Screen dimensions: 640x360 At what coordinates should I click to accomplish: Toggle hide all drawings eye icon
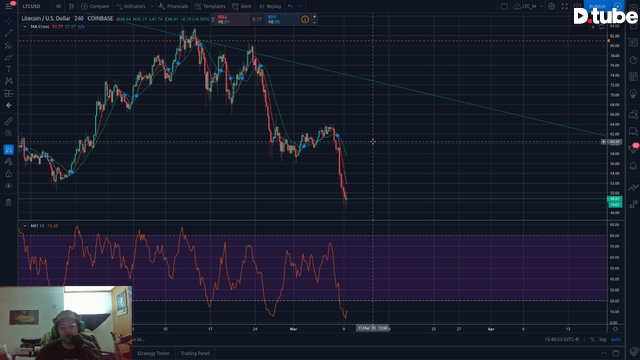9,186
